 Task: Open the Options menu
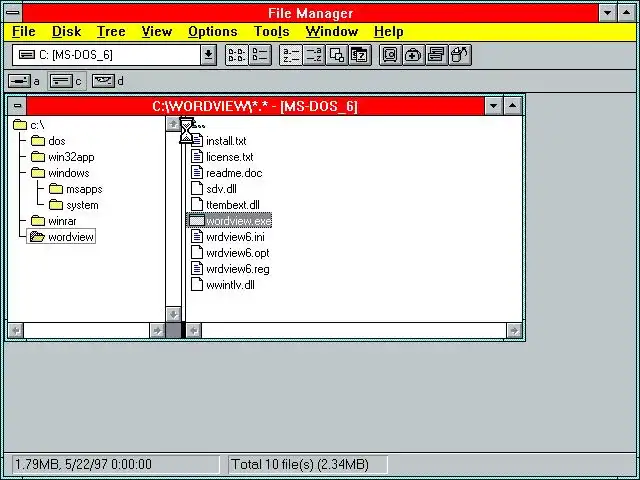tap(213, 32)
